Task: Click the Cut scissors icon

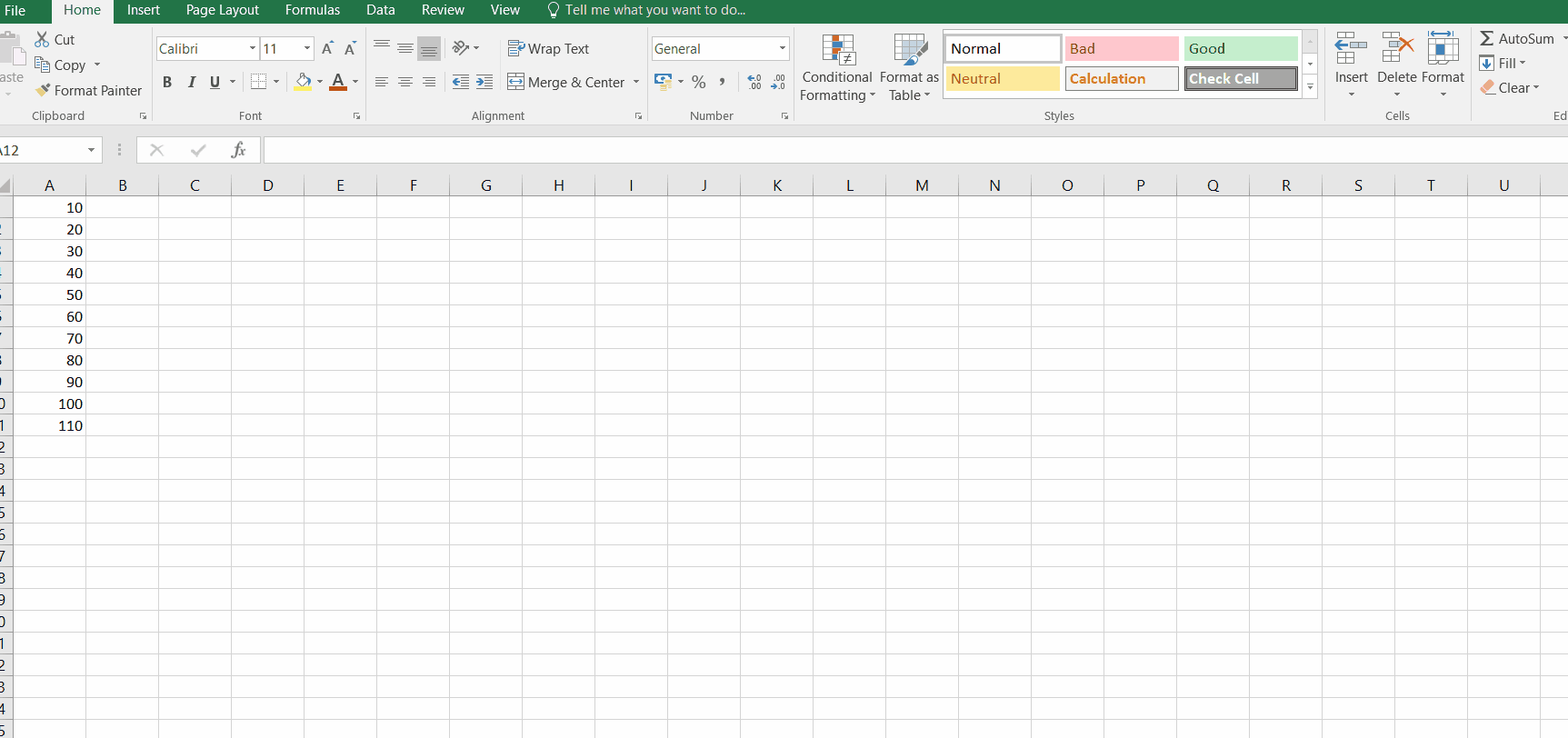Action: tap(42, 39)
